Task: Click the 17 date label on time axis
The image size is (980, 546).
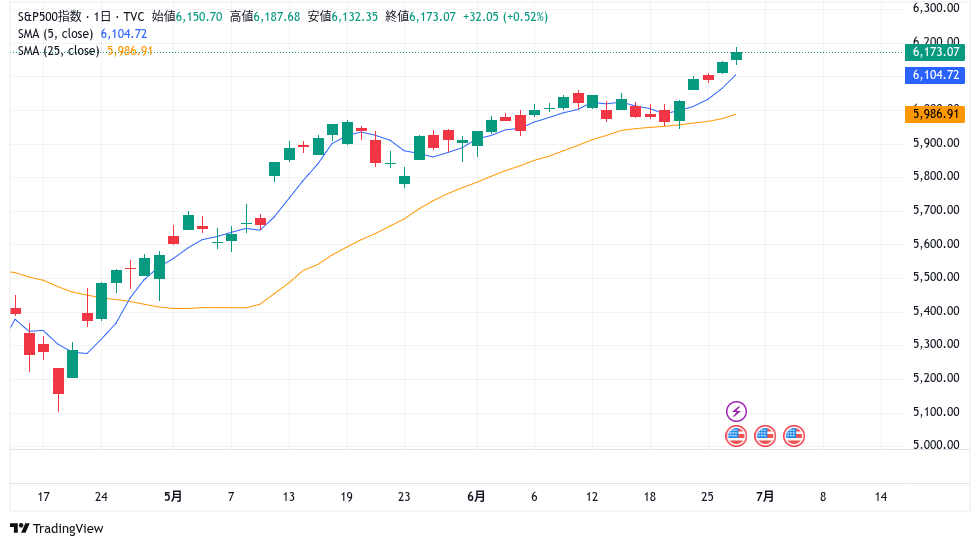Action: coord(43,497)
